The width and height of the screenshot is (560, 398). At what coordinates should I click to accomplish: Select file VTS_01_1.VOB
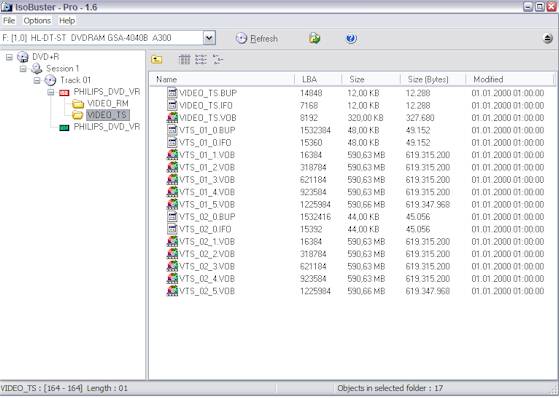click(x=207, y=155)
